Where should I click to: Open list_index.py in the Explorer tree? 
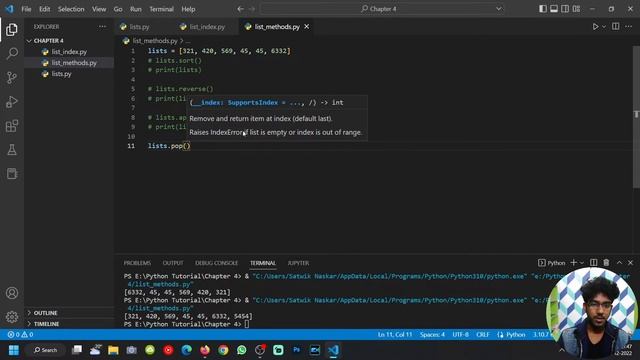69,52
